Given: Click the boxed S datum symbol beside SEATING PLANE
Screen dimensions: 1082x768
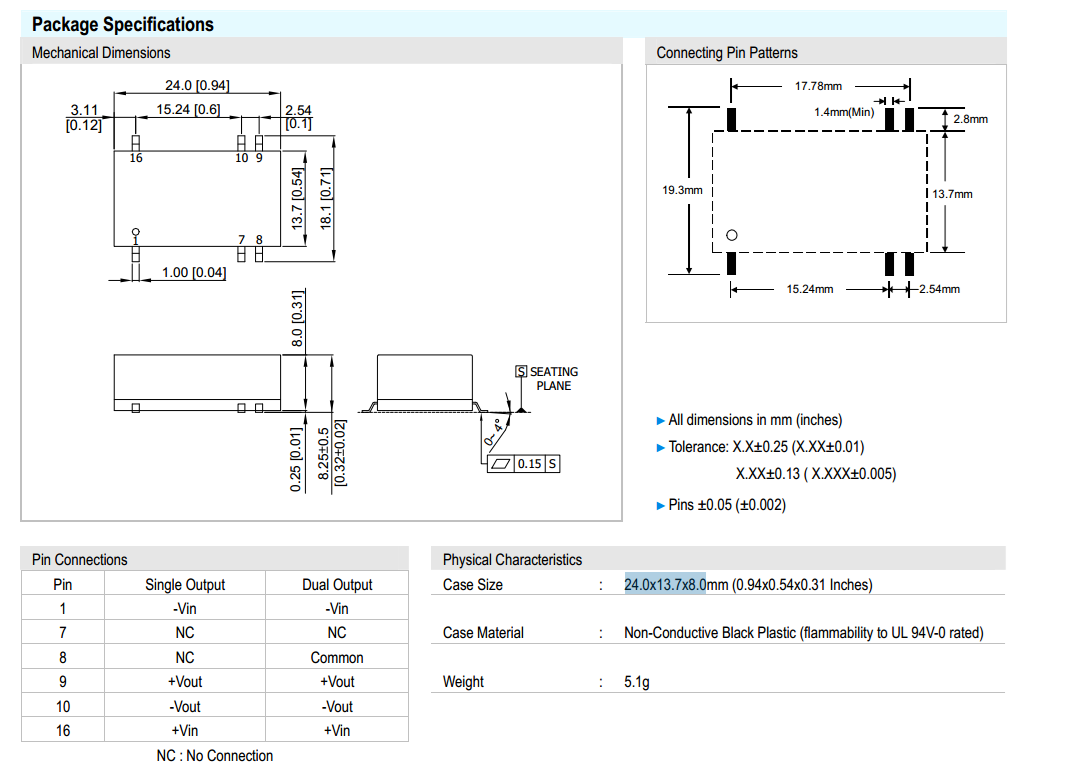Looking at the screenshot, I should coord(521,372).
